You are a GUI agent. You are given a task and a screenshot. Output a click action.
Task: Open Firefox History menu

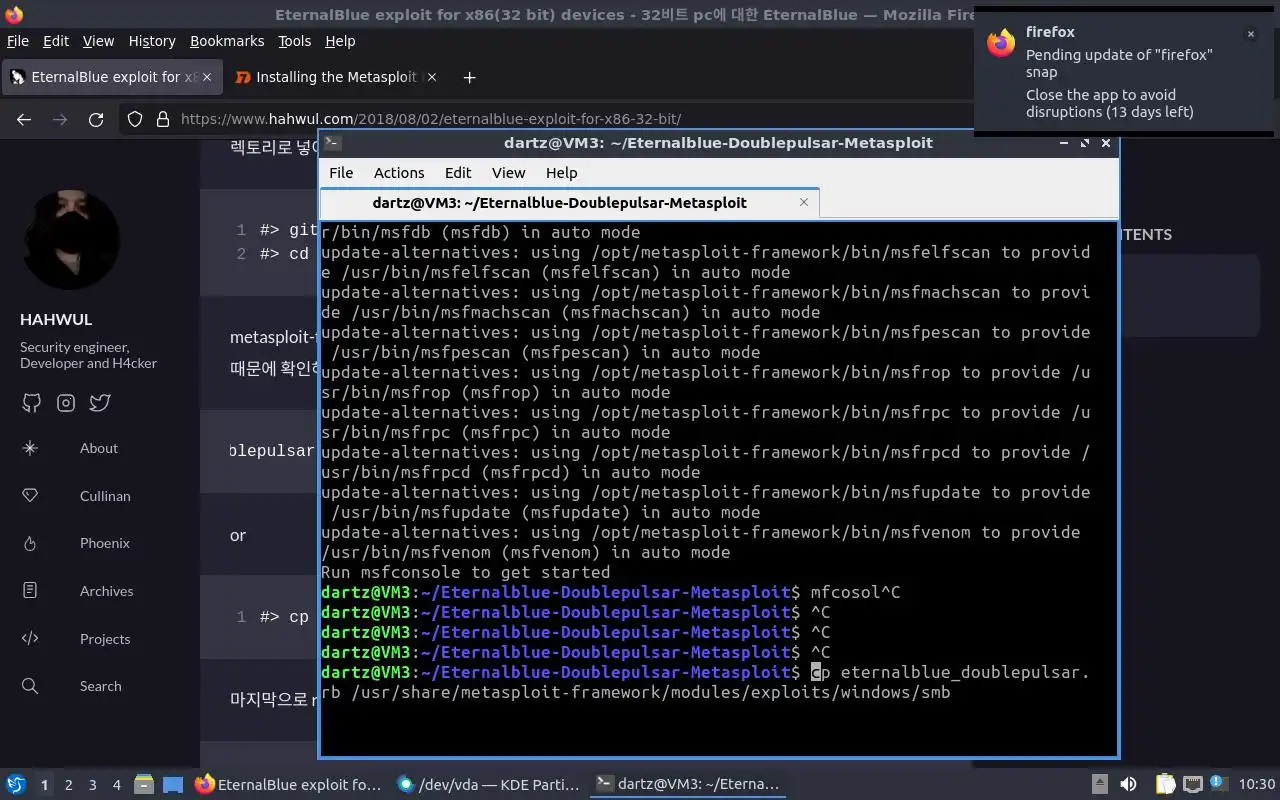152,41
